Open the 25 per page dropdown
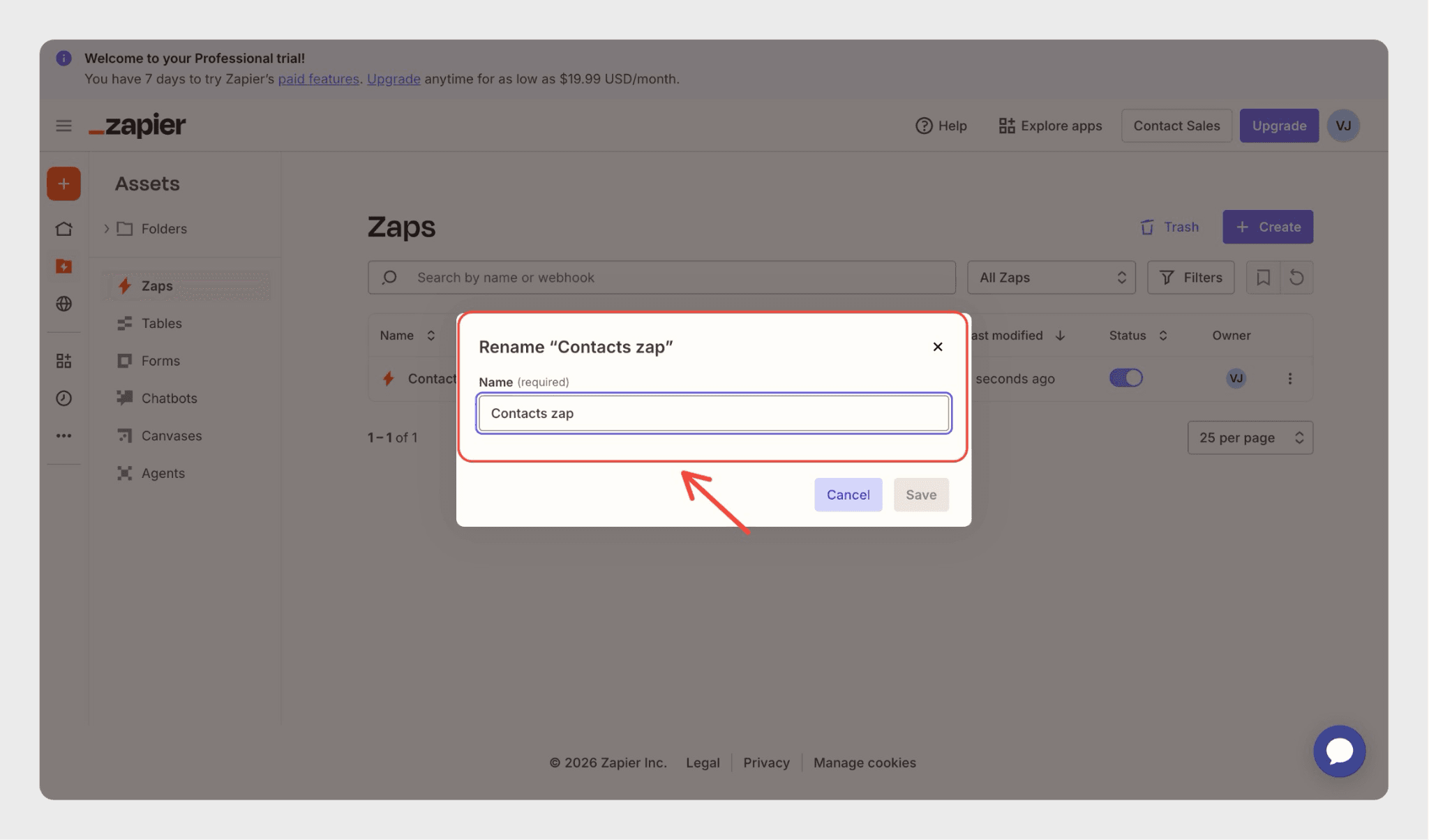This screenshot has width=1429, height=840. (1250, 438)
